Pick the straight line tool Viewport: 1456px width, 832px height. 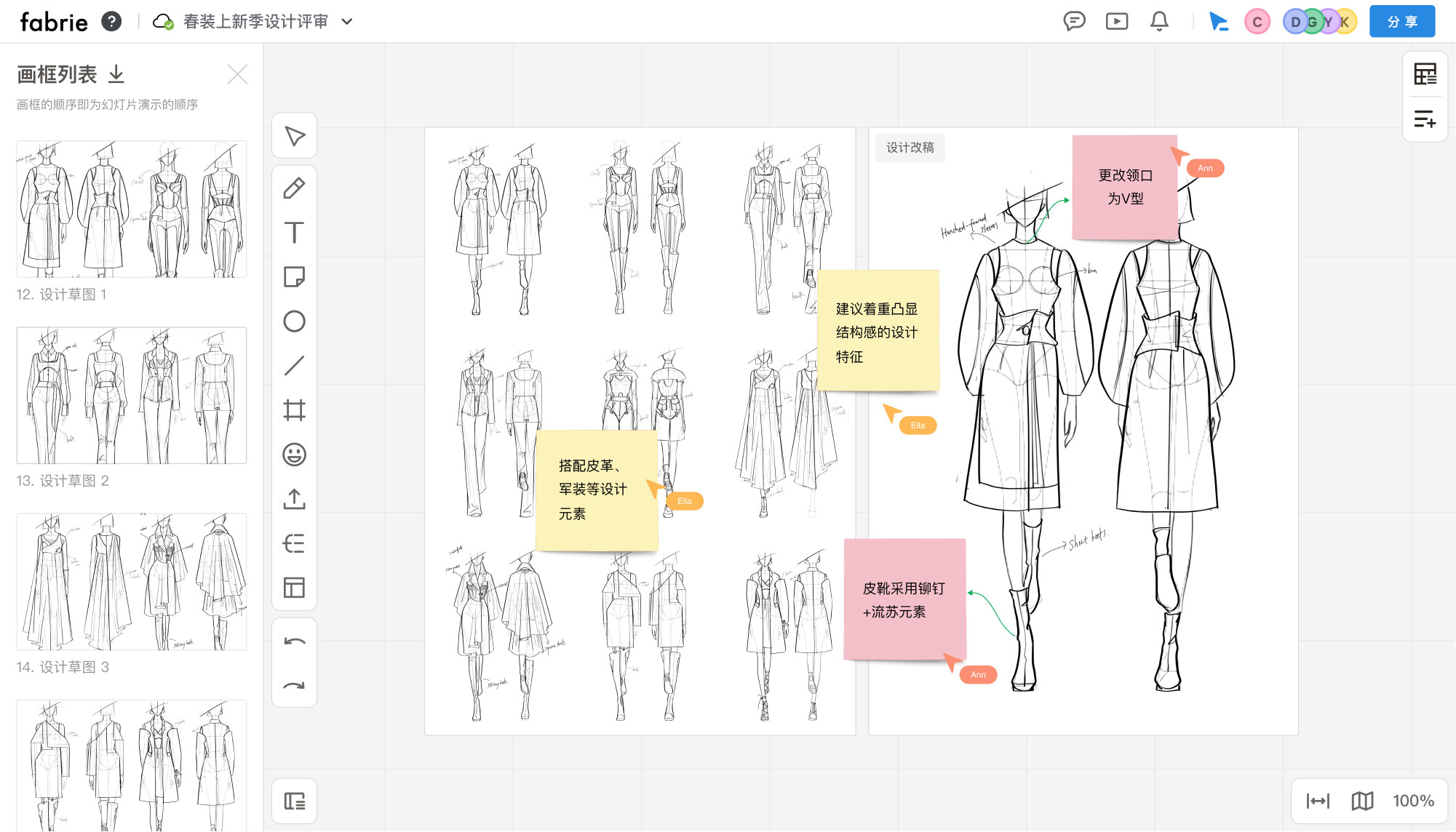tap(294, 366)
